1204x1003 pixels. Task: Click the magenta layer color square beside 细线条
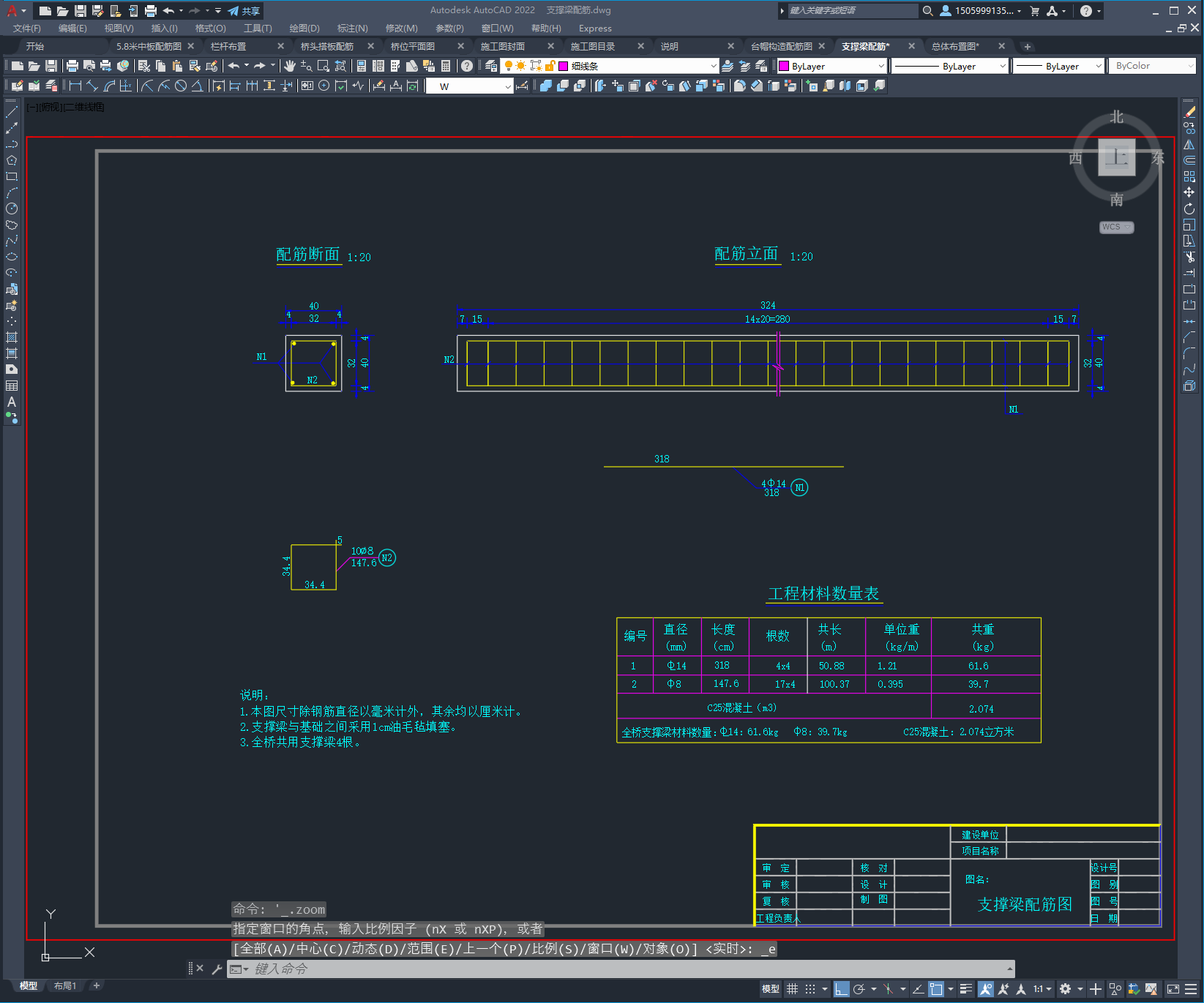(x=564, y=66)
